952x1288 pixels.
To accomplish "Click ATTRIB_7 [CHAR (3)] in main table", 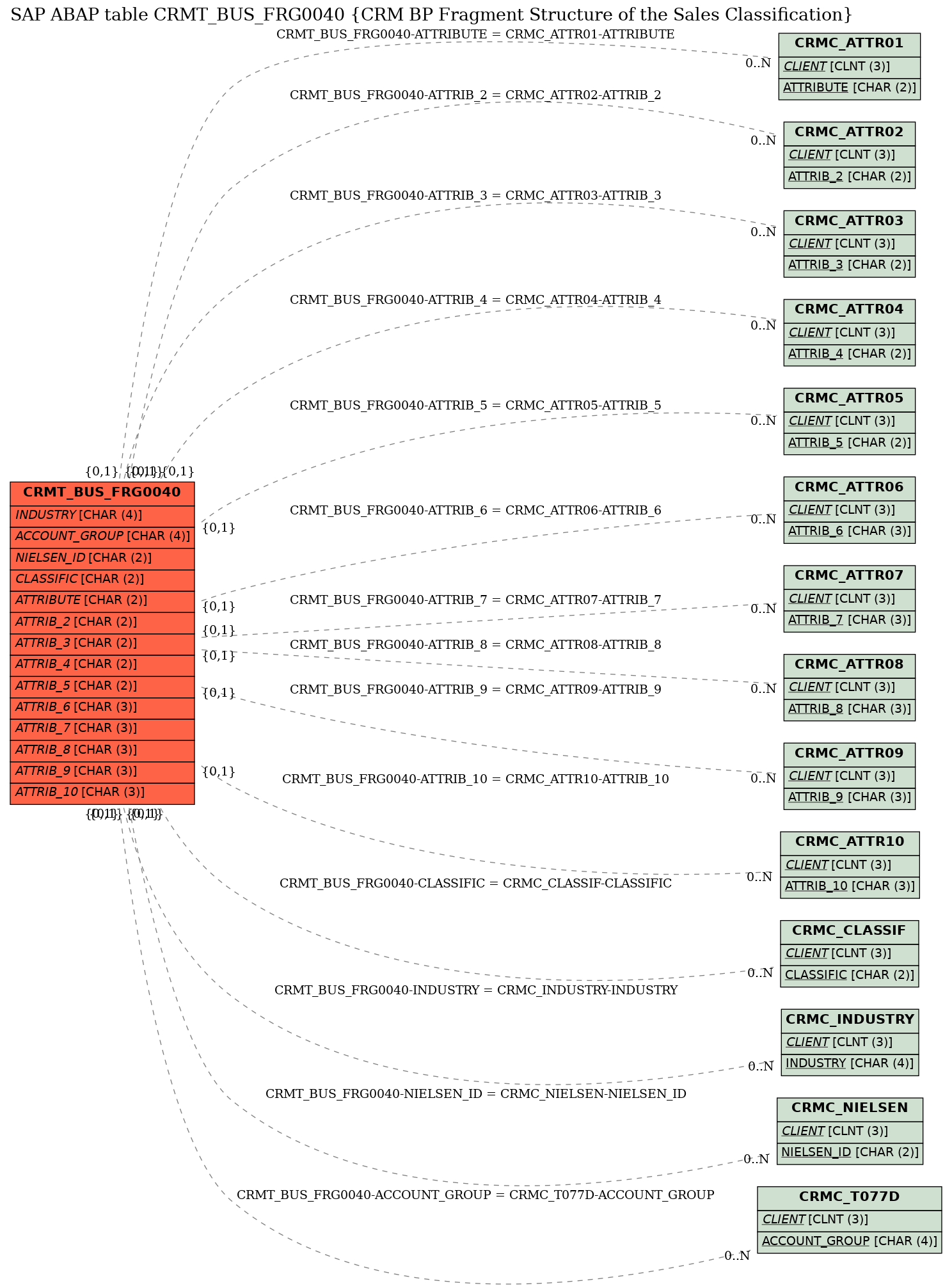I will coord(102,729).
